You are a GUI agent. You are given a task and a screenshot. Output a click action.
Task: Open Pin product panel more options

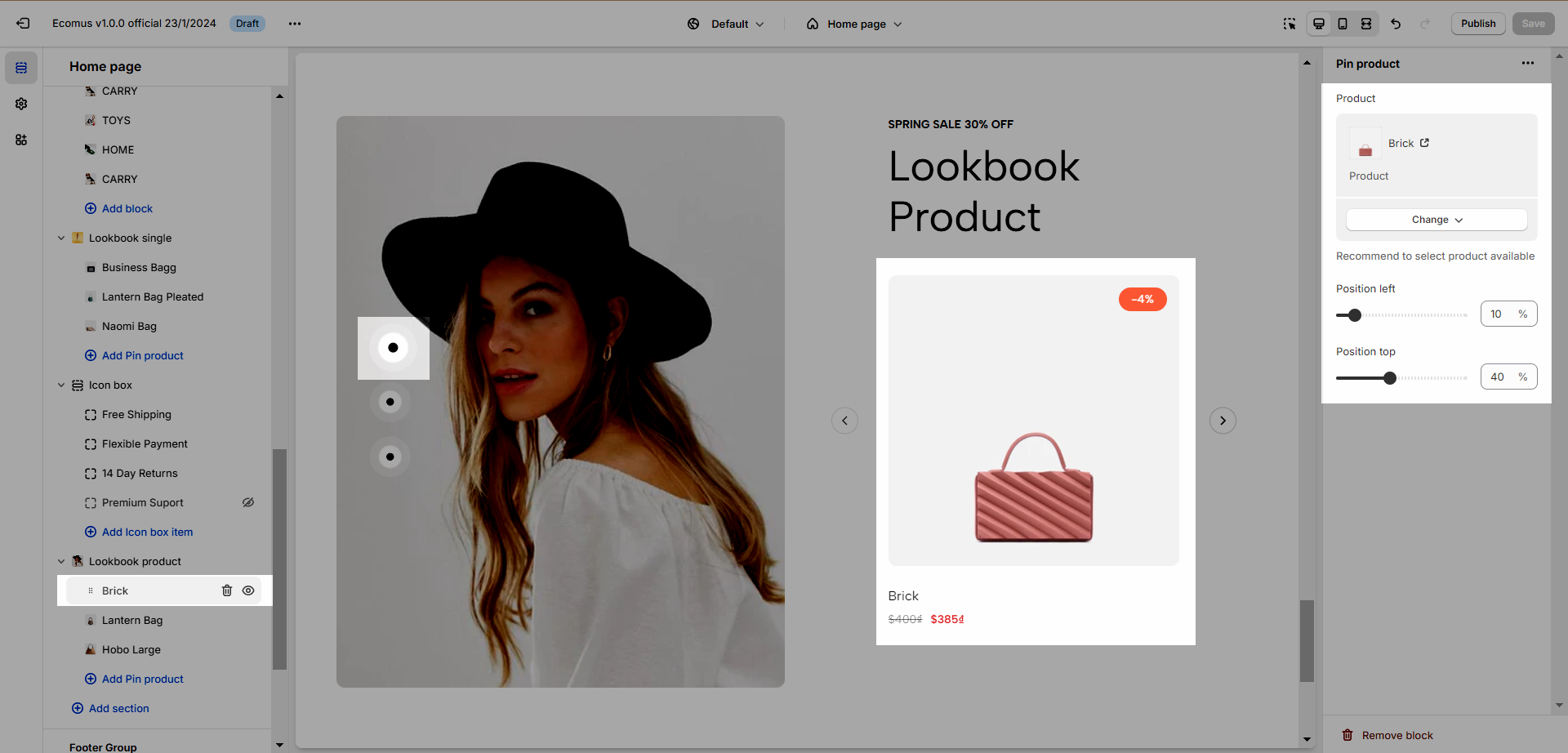1528,63
